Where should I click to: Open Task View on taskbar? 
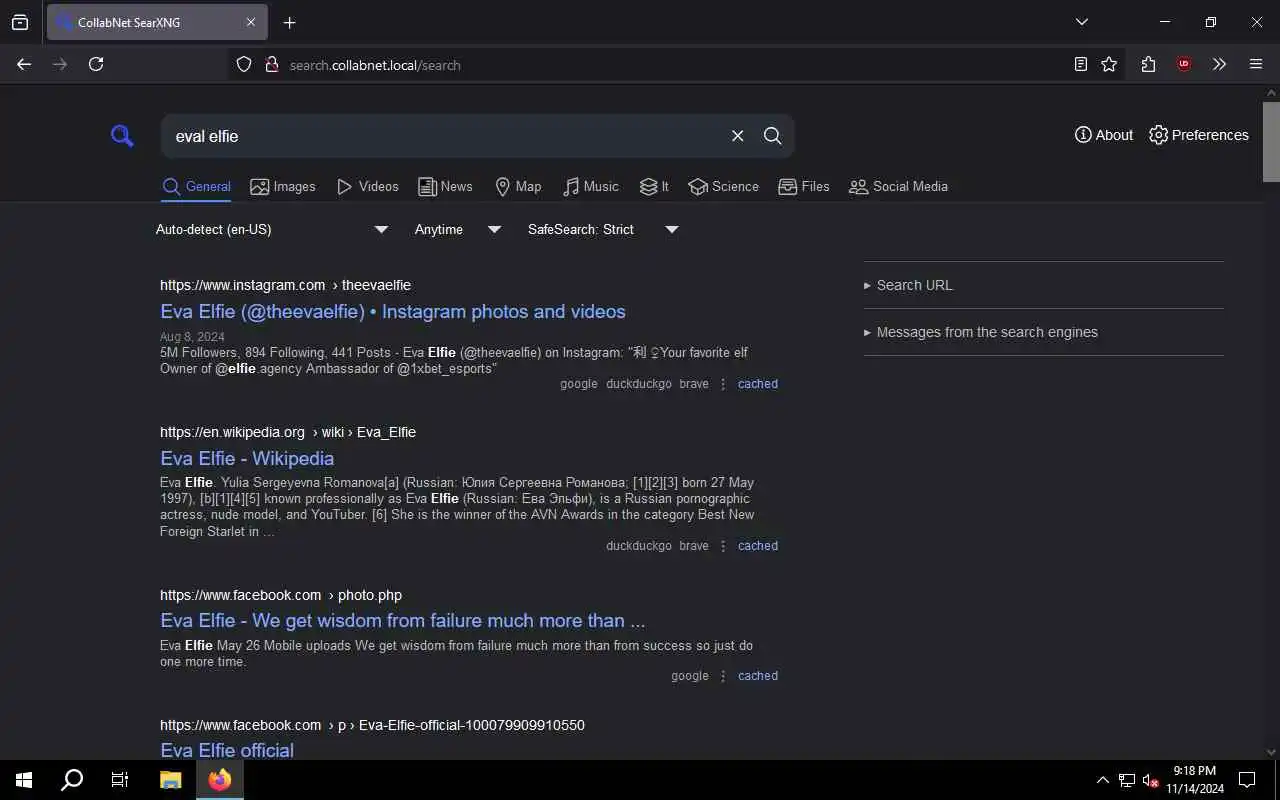[120, 780]
